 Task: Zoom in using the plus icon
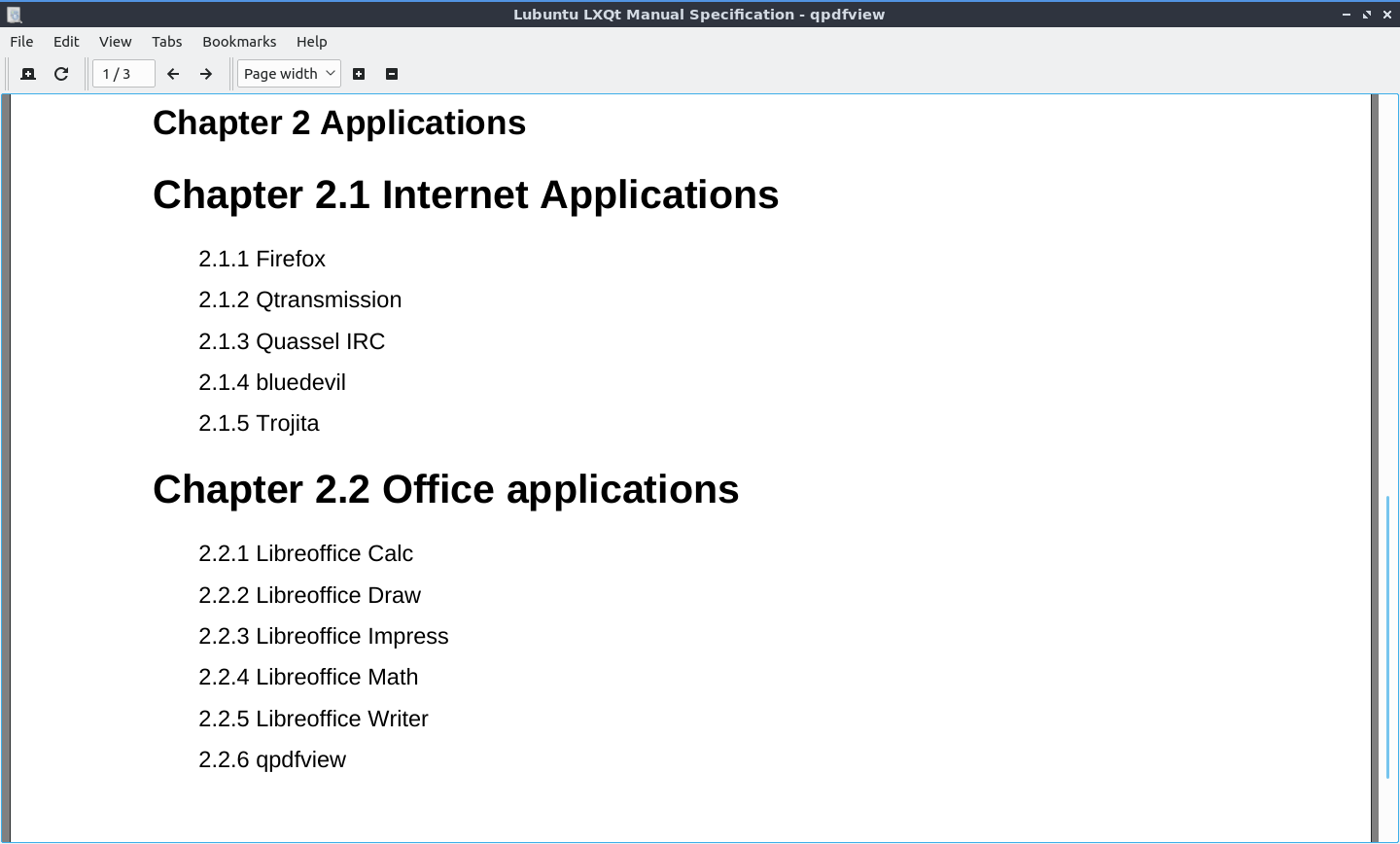359,74
